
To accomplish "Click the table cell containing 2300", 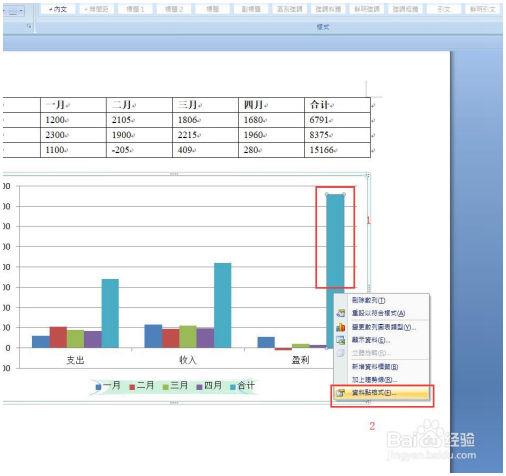I will [x=73, y=135].
